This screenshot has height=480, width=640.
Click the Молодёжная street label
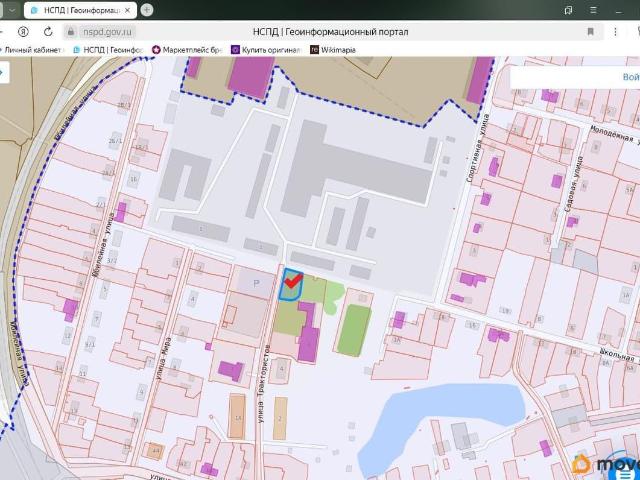click(615, 134)
